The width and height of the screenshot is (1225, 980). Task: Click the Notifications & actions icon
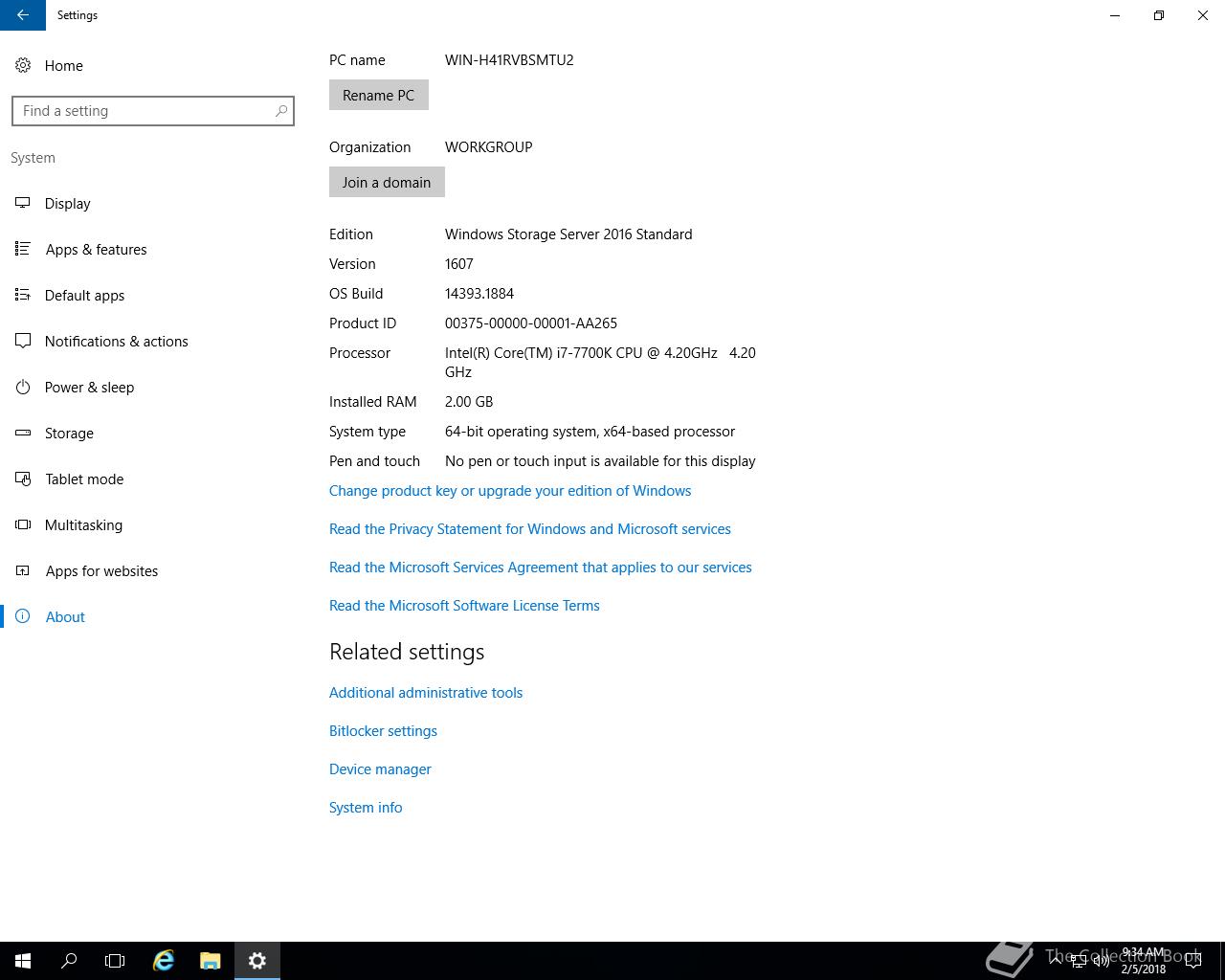coord(23,341)
